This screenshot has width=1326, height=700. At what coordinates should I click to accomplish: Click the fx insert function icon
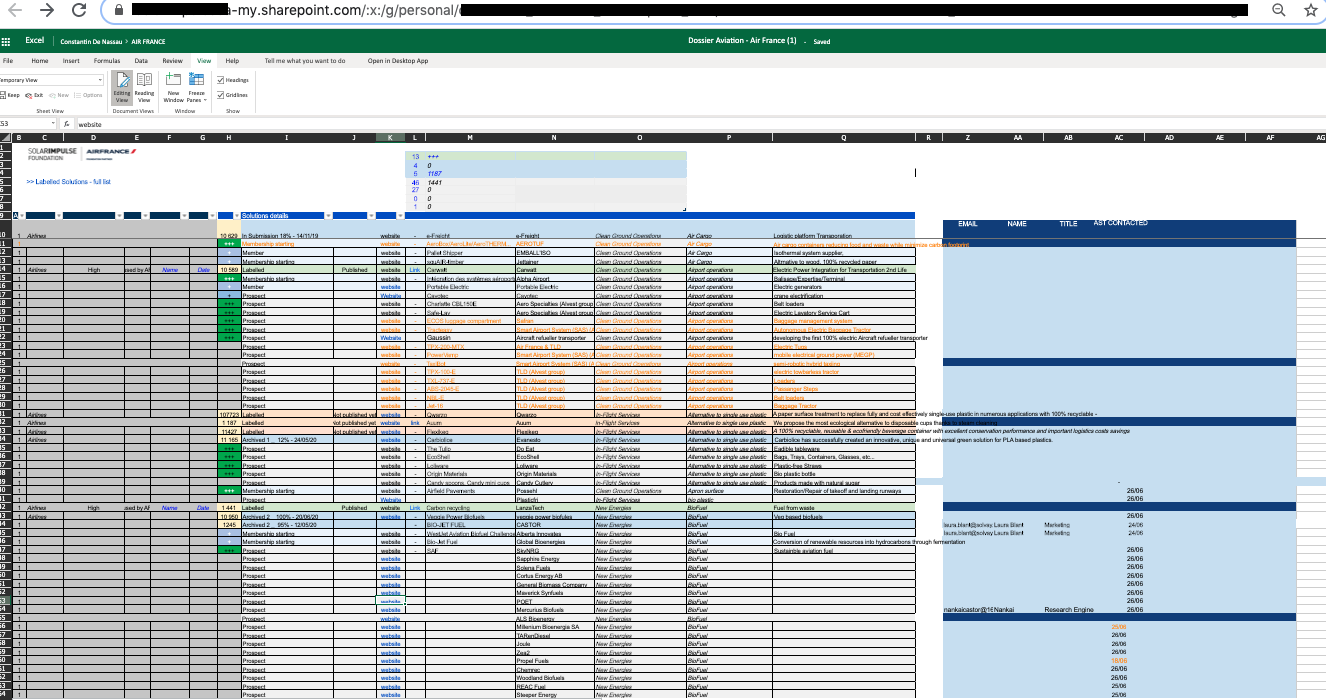pos(66,124)
